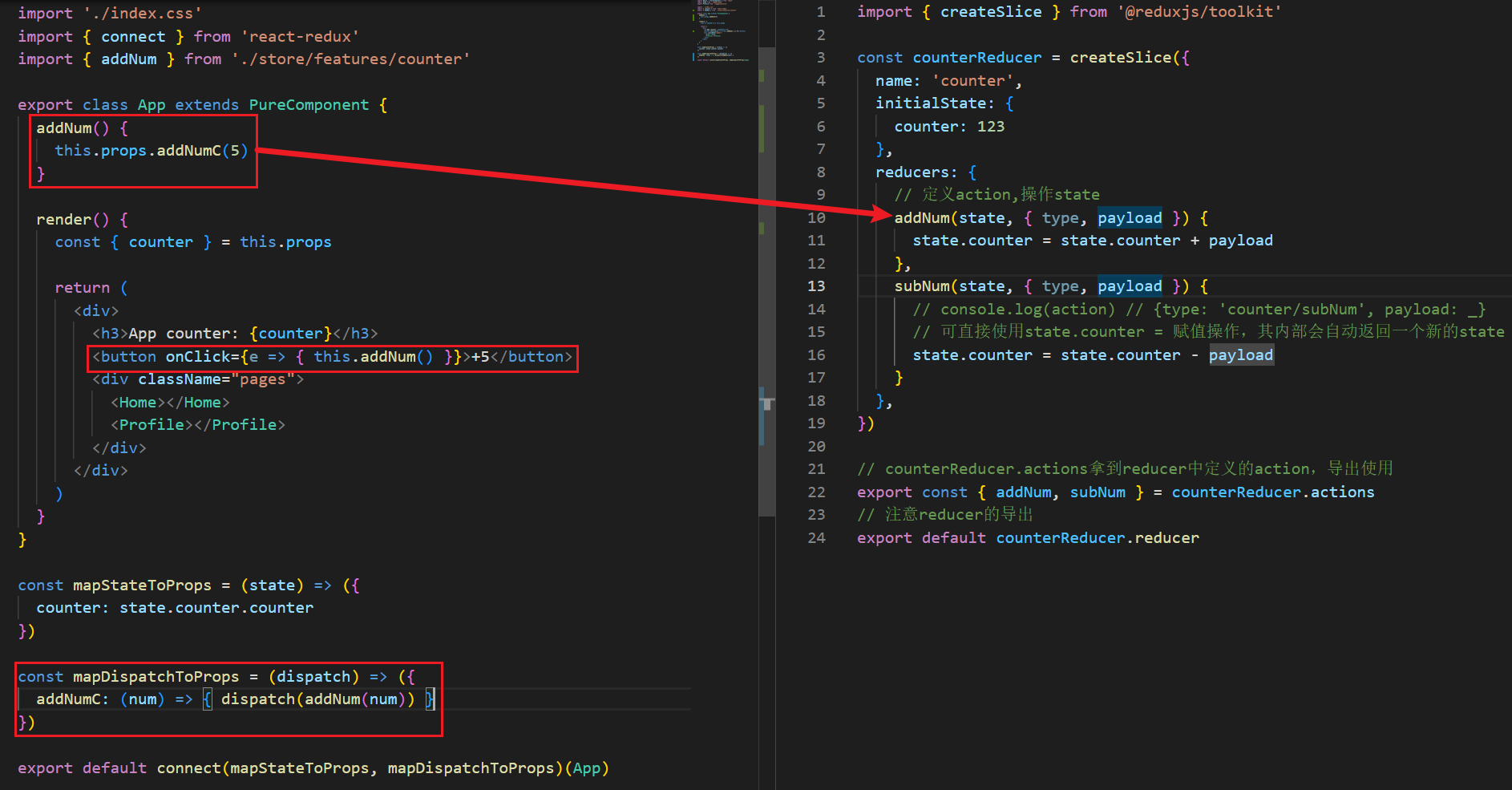
Task: Click the '@reduxjs/toolkit' import string
Action: point(1199,12)
